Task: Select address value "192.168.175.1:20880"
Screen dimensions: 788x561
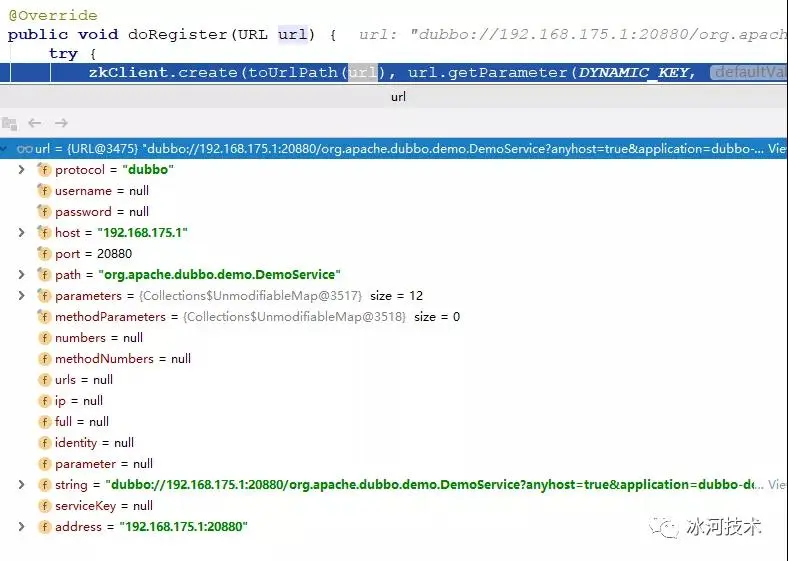Action: [x=184, y=527]
